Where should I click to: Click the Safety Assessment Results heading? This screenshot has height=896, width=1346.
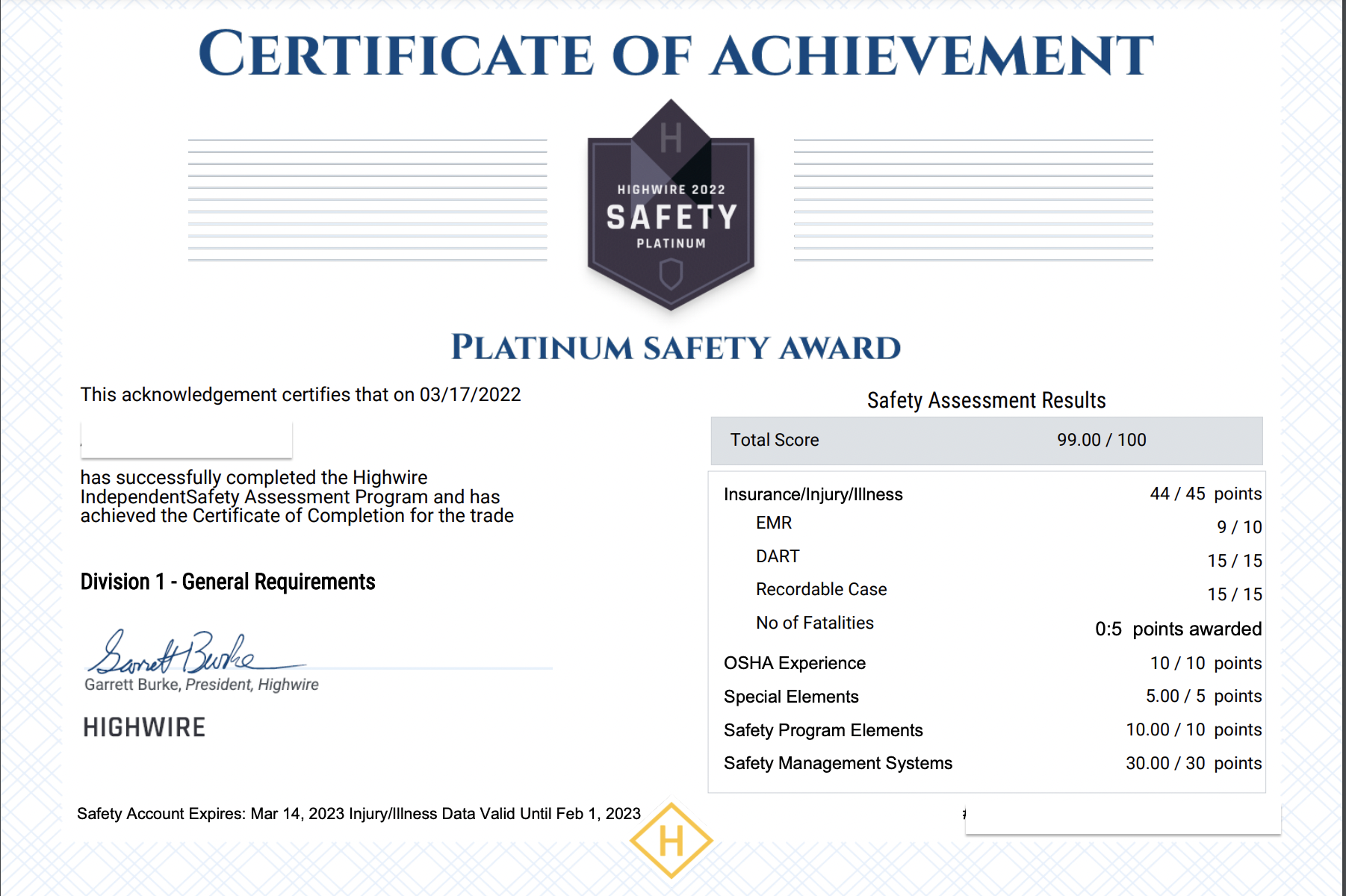(986, 400)
